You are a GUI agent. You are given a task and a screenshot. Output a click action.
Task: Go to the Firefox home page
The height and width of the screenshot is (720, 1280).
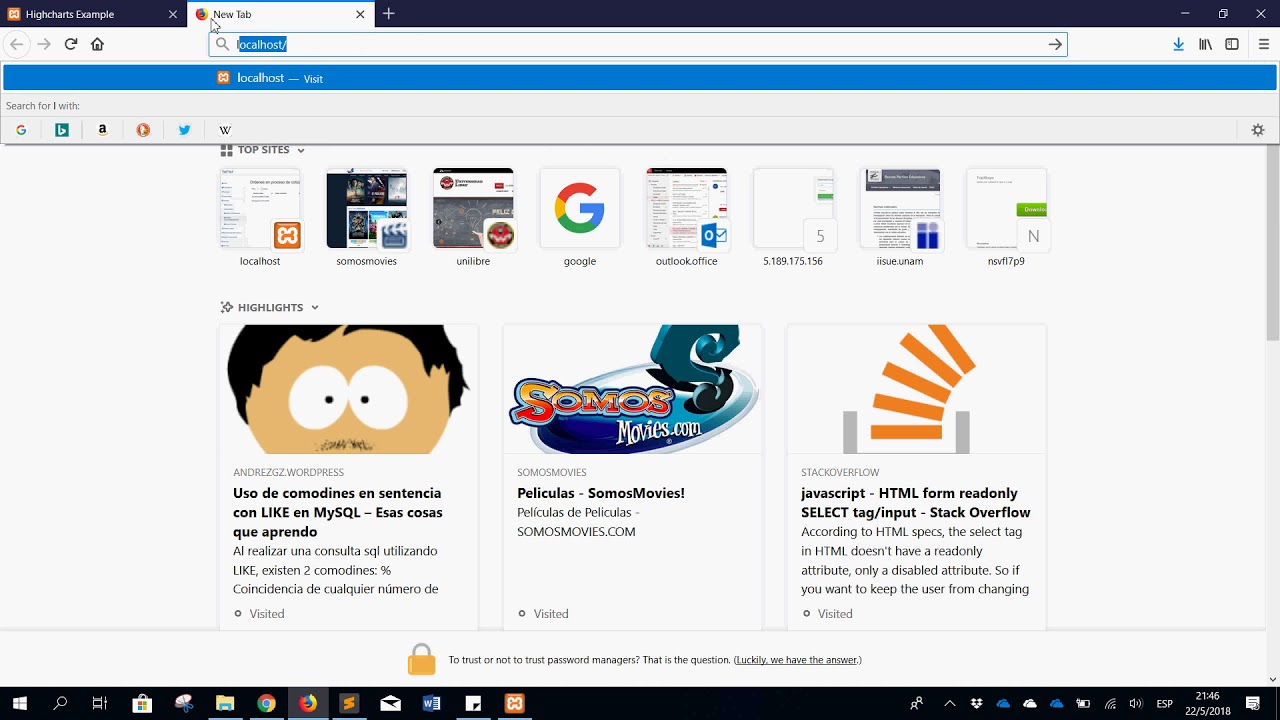click(97, 44)
